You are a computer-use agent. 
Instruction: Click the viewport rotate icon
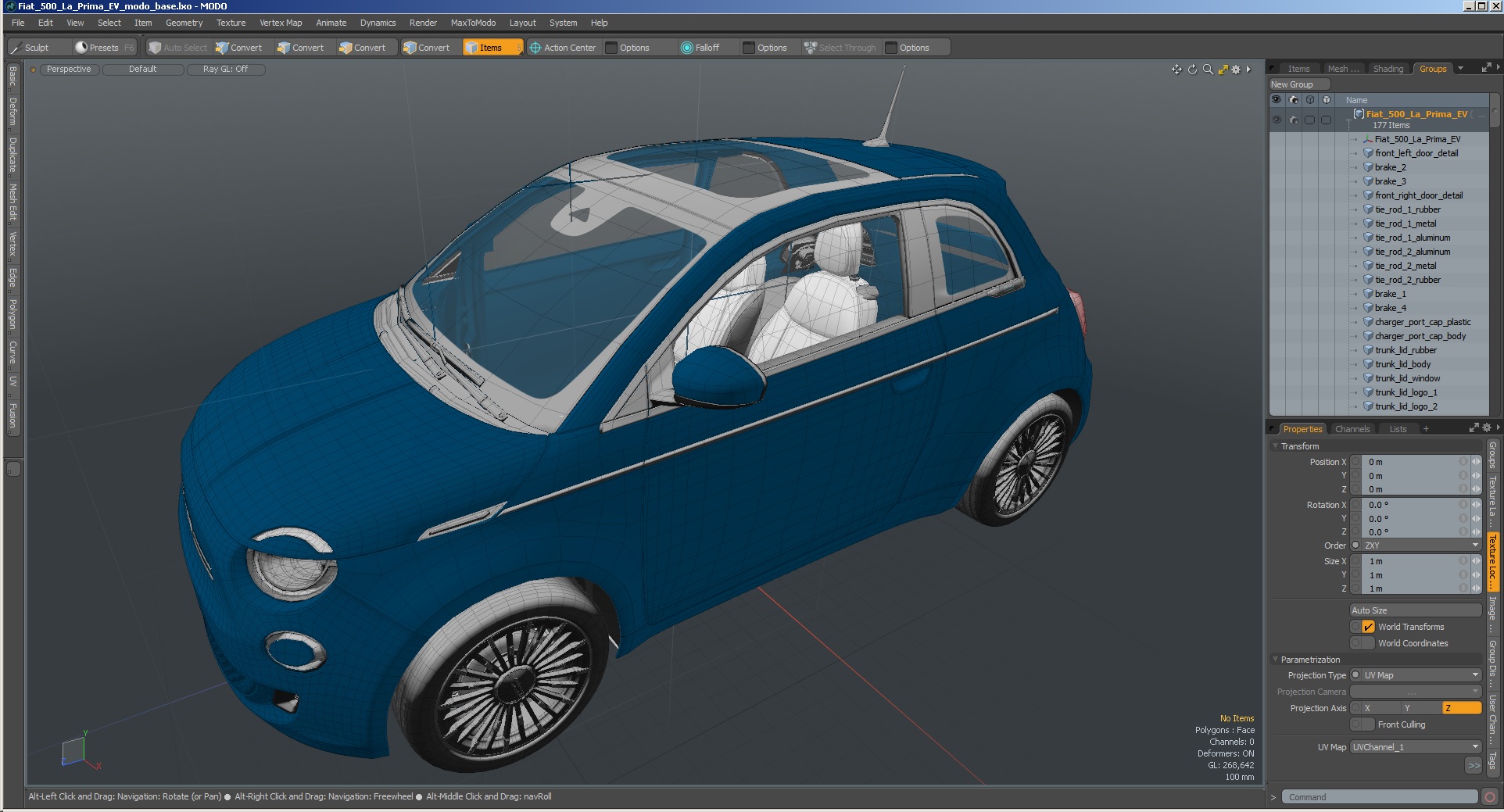pos(1192,70)
